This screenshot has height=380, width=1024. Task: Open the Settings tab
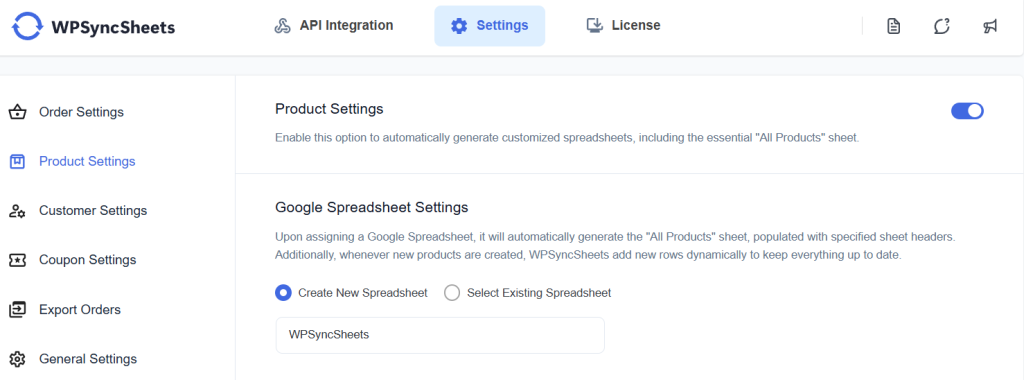(490, 26)
